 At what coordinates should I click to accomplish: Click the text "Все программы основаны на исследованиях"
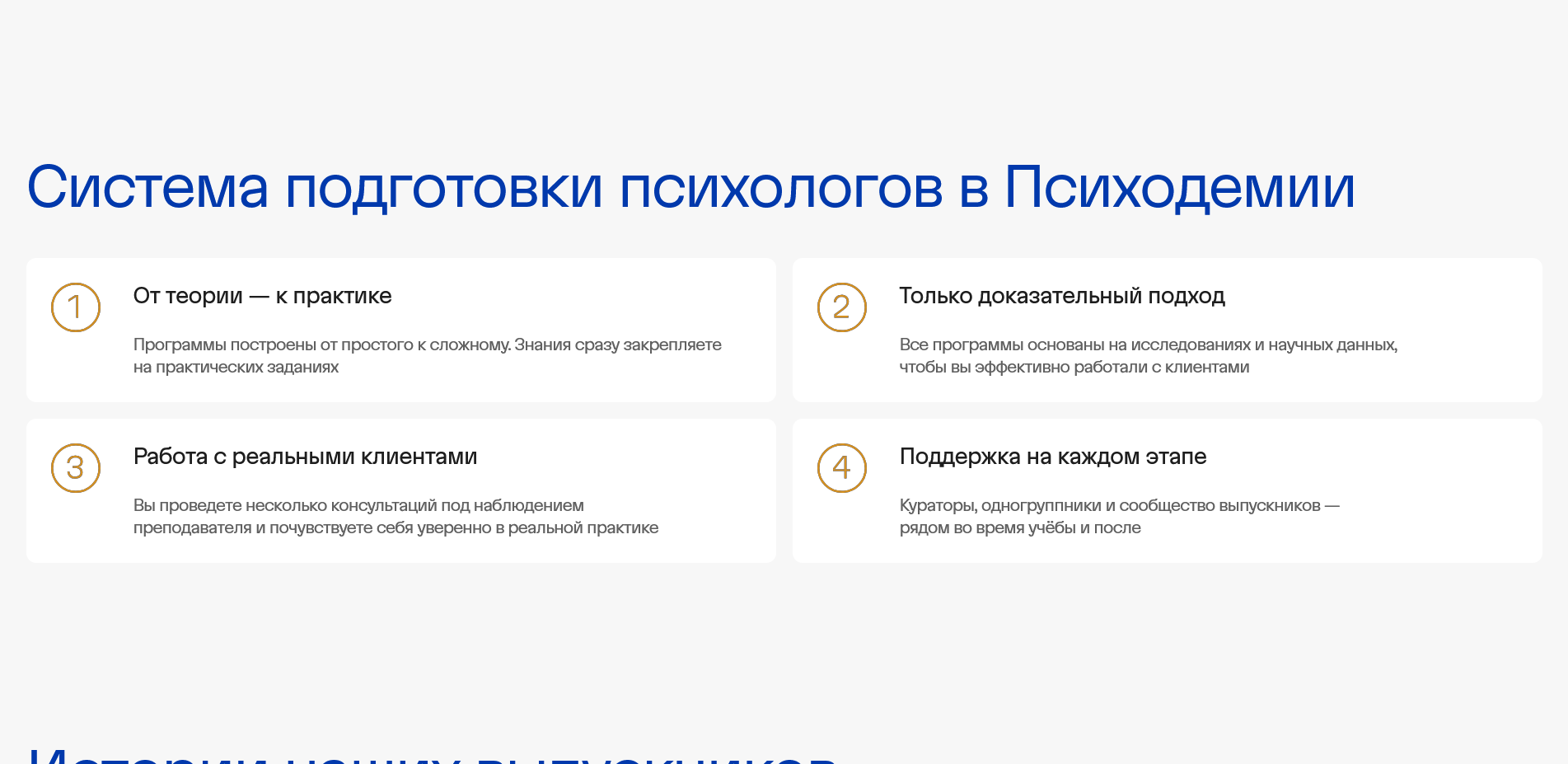1075,345
